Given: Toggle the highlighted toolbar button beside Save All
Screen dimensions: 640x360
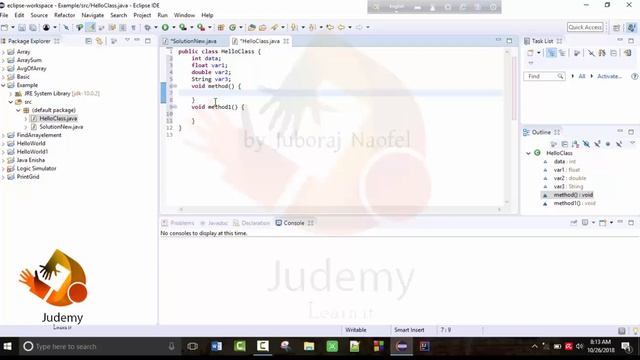Looking at the screenshot, I should pos(91,27).
